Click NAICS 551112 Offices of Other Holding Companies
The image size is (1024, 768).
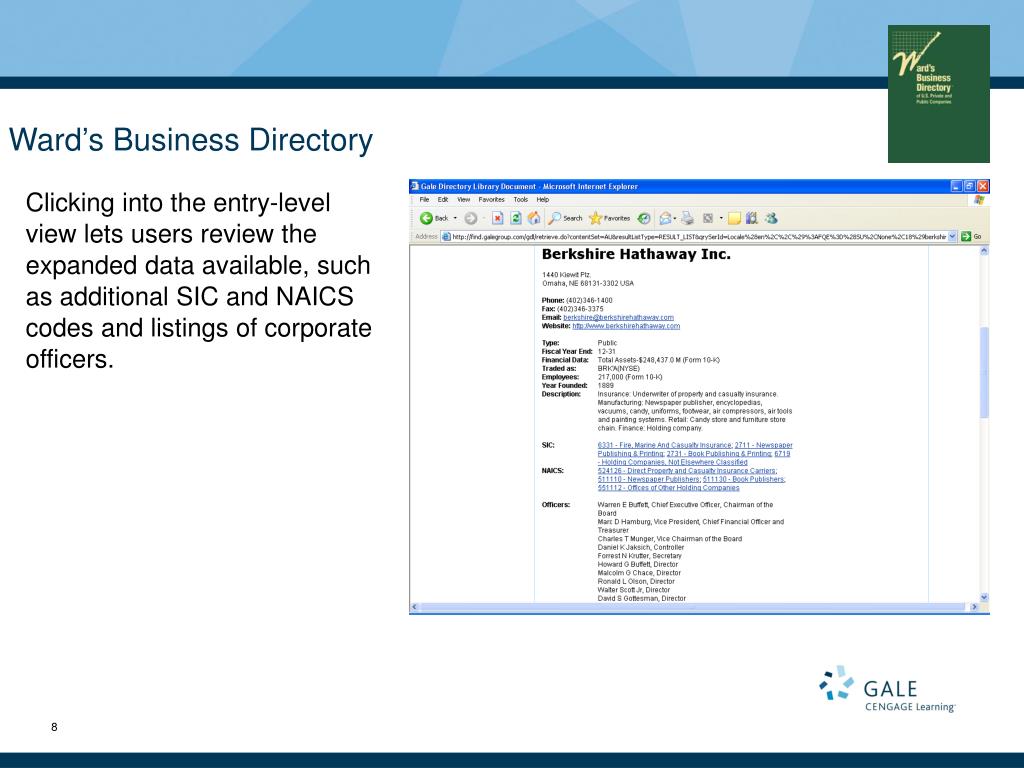pyautogui.click(x=668, y=487)
